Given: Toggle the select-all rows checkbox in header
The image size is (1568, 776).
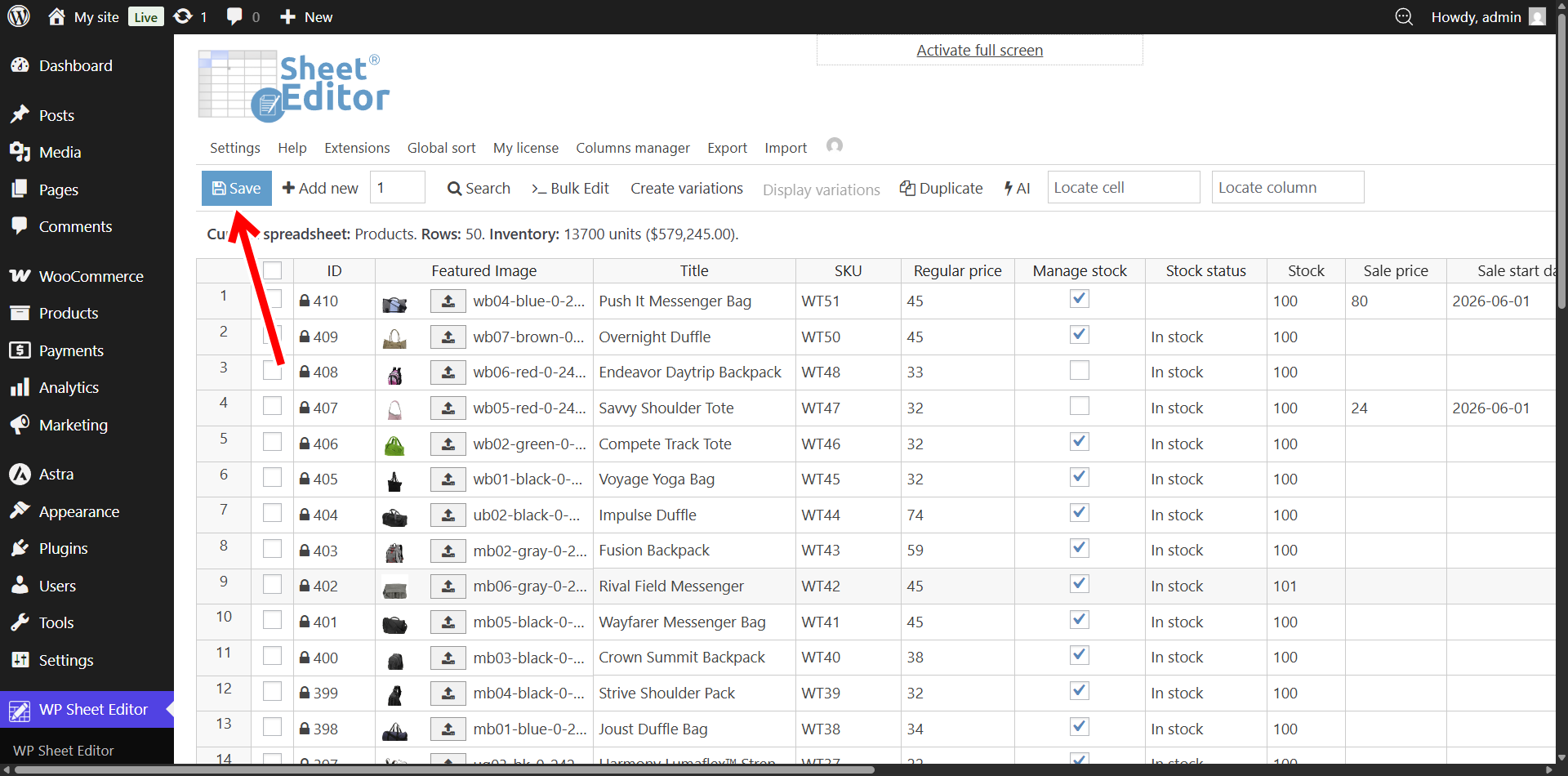Looking at the screenshot, I should (x=272, y=270).
